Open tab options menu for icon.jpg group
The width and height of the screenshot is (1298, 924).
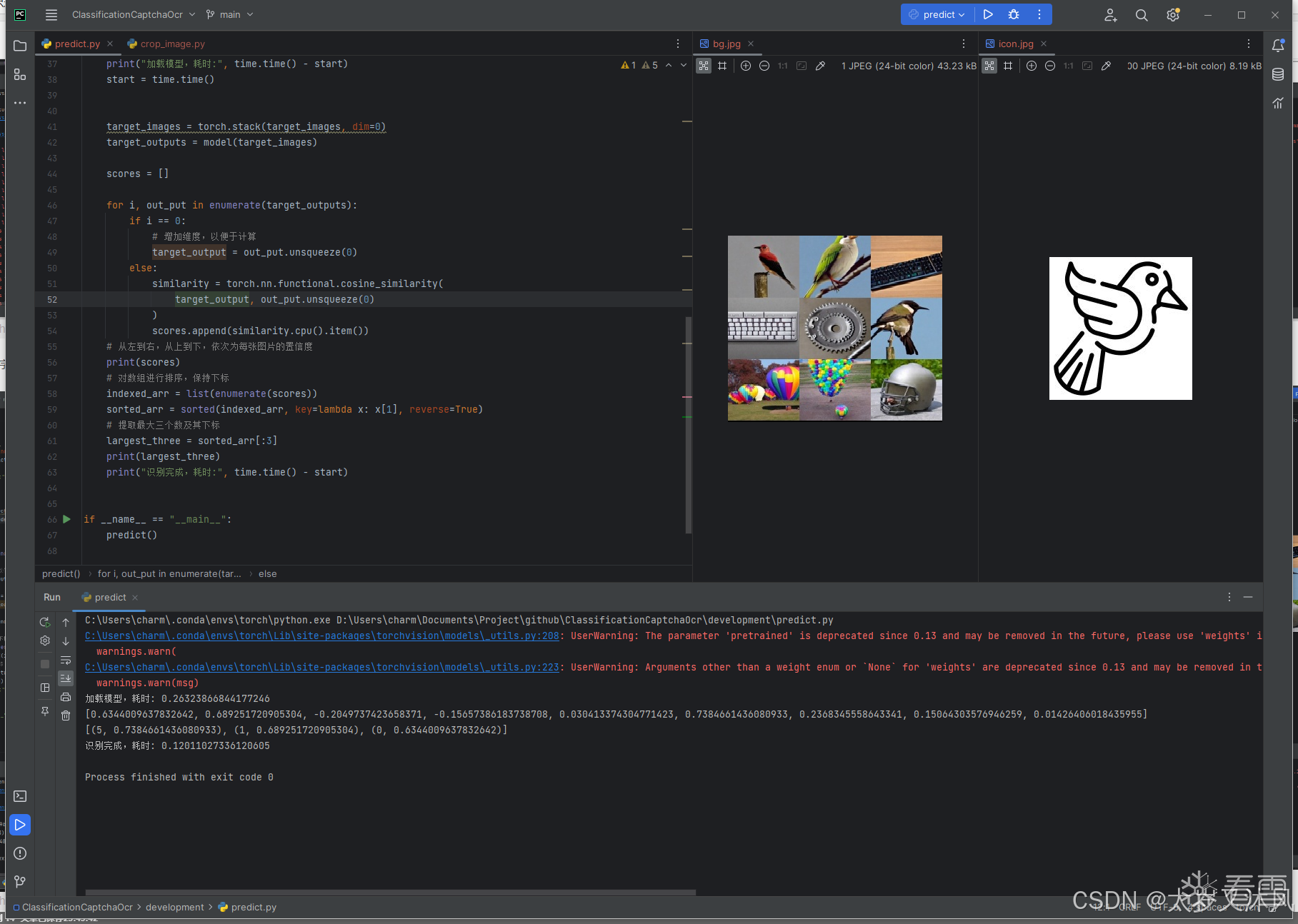pos(1249,44)
